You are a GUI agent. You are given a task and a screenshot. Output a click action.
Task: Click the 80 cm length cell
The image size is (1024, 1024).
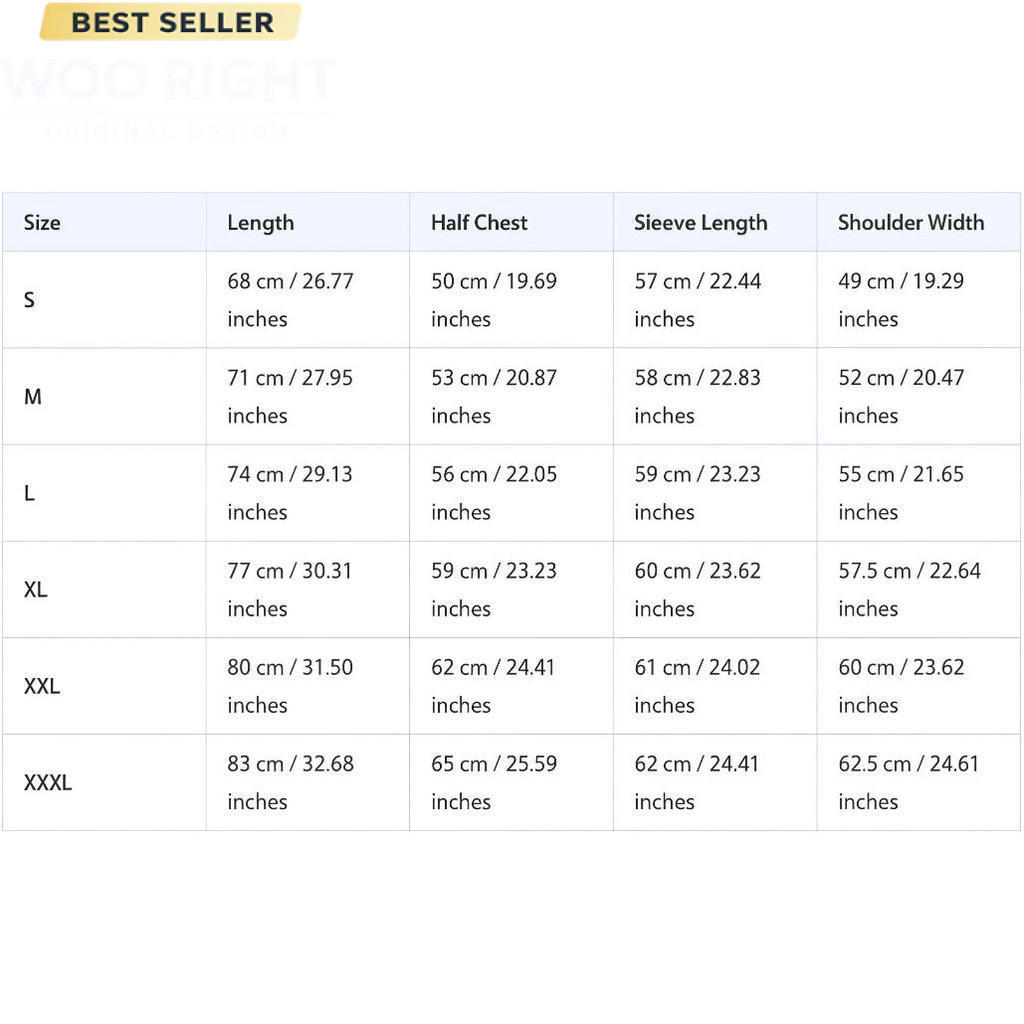(308, 686)
